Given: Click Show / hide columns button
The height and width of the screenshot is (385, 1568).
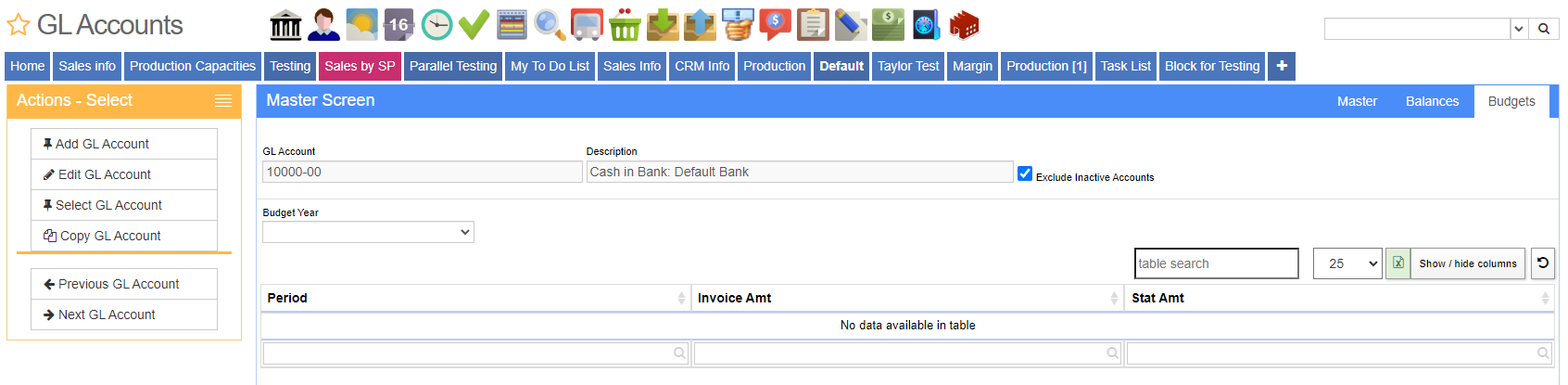Looking at the screenshot, I should point(1468,263).
